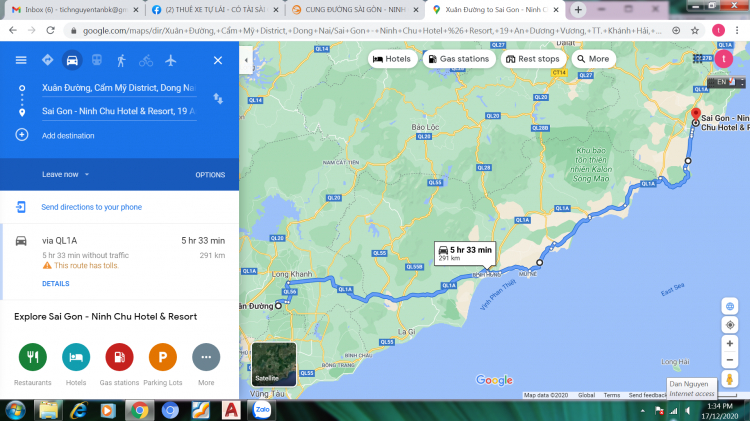
Task: Open File Explorer from taskbar
Action: coord(48,410)
